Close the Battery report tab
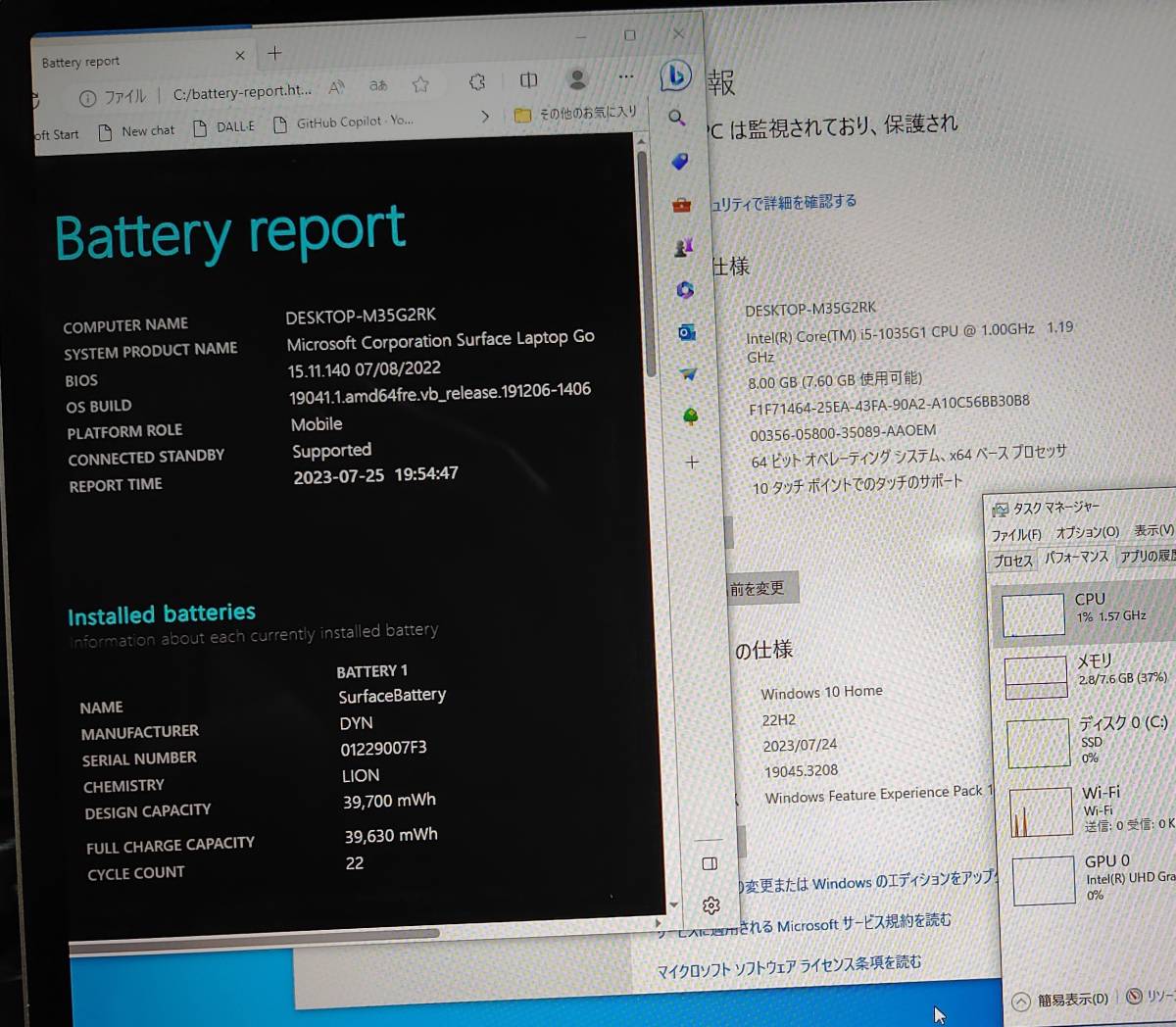This screenshot has width=1176, height=1027. pos(240,56)
